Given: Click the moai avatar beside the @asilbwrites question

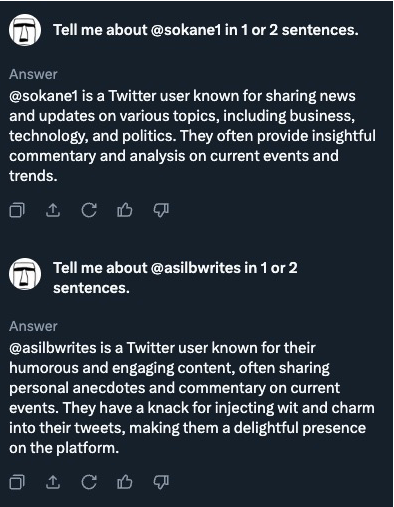Looking at the screenshot, I should (x=25, y=274).
